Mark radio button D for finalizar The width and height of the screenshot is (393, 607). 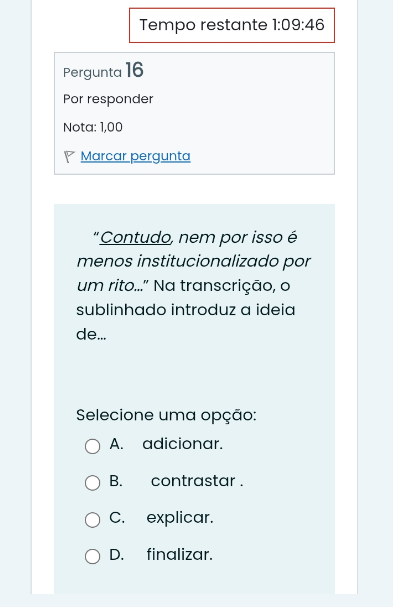click(x=93, y=556)
